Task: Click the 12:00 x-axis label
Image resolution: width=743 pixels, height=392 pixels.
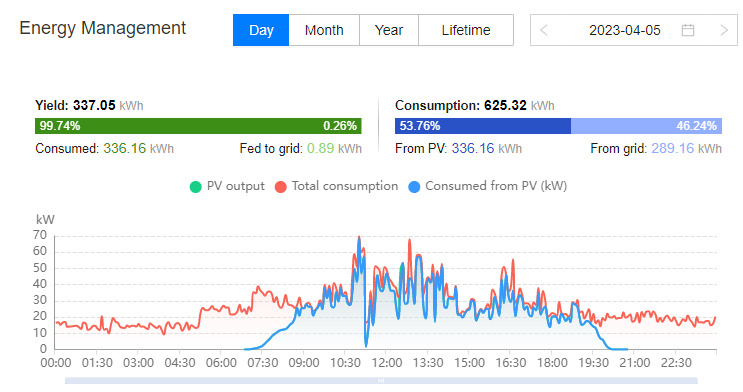Action: pos(387,363)
